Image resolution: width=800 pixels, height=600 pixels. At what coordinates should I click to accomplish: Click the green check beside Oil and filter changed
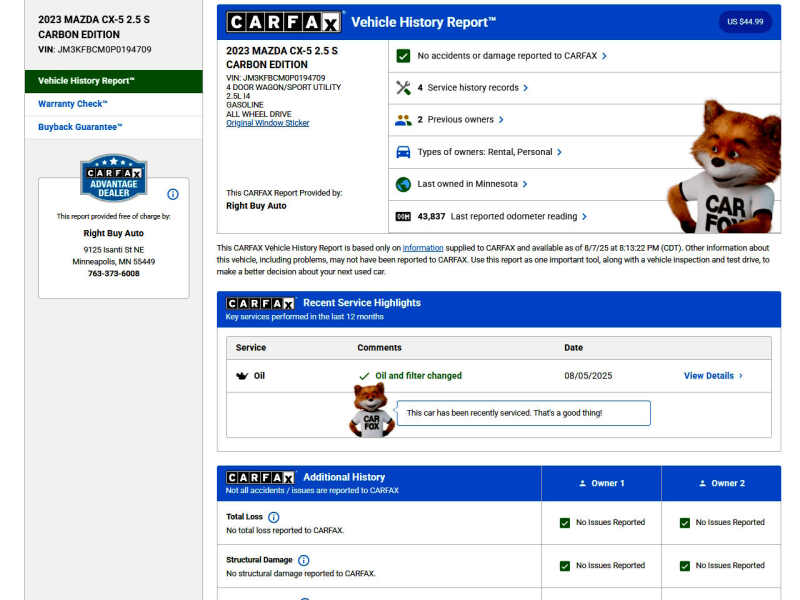pos(364,376)
